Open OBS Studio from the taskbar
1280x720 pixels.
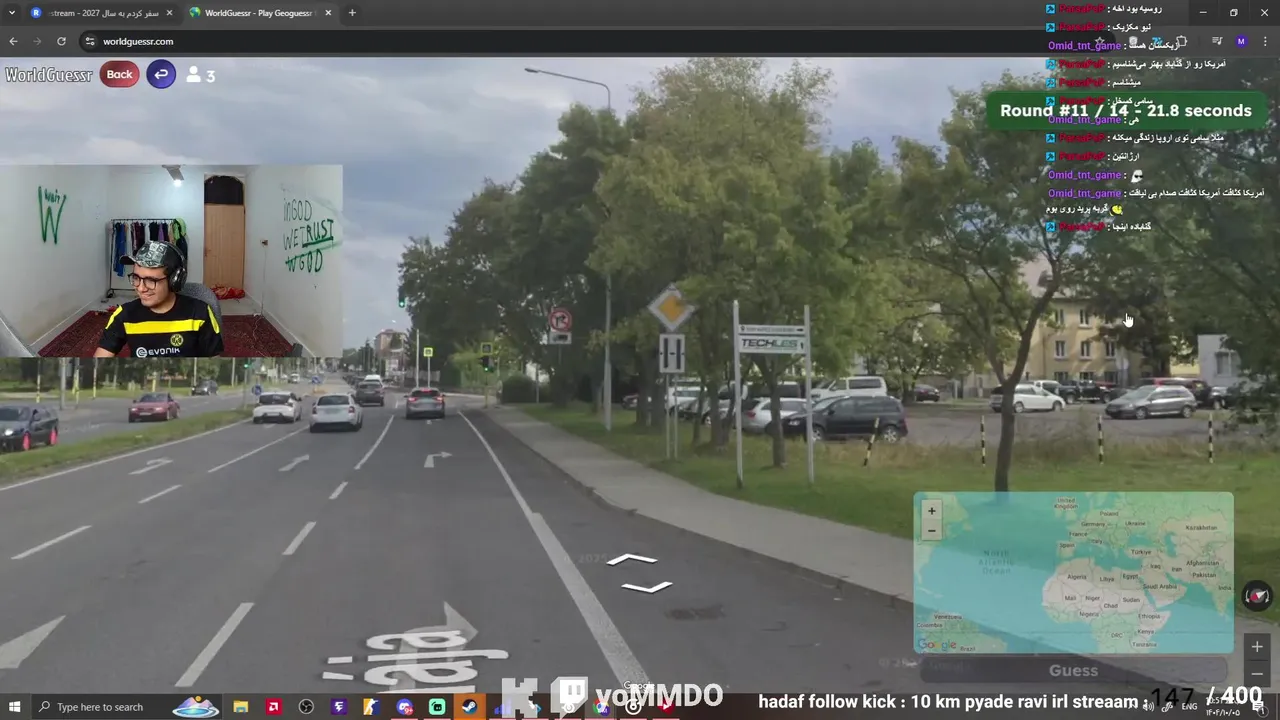tap(306, 707)
